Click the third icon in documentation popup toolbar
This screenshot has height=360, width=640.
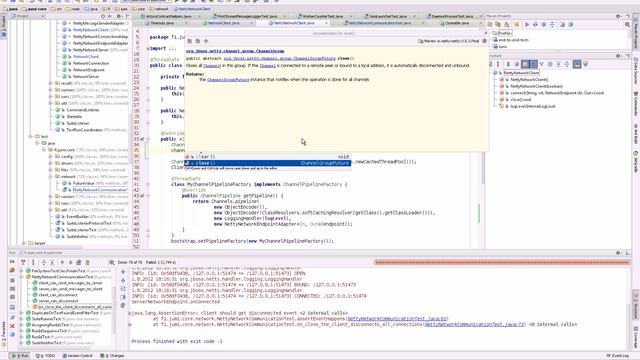coord(206,41)
